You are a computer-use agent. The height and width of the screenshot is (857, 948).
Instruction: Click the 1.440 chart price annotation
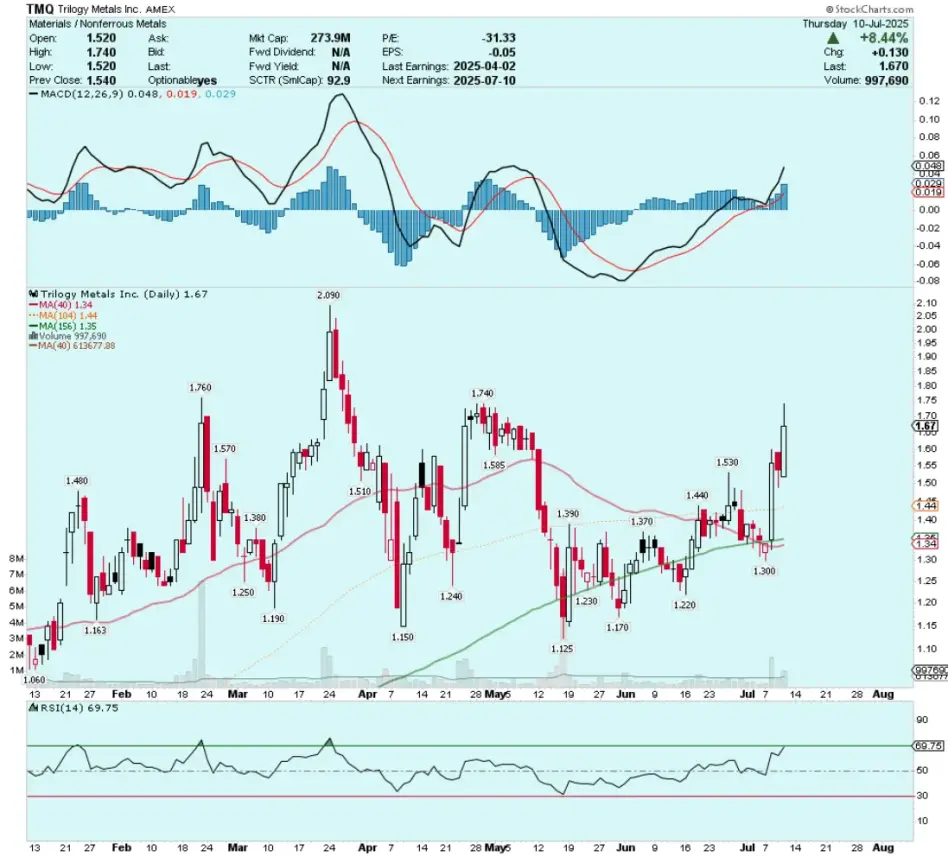(x=696, y=495)
